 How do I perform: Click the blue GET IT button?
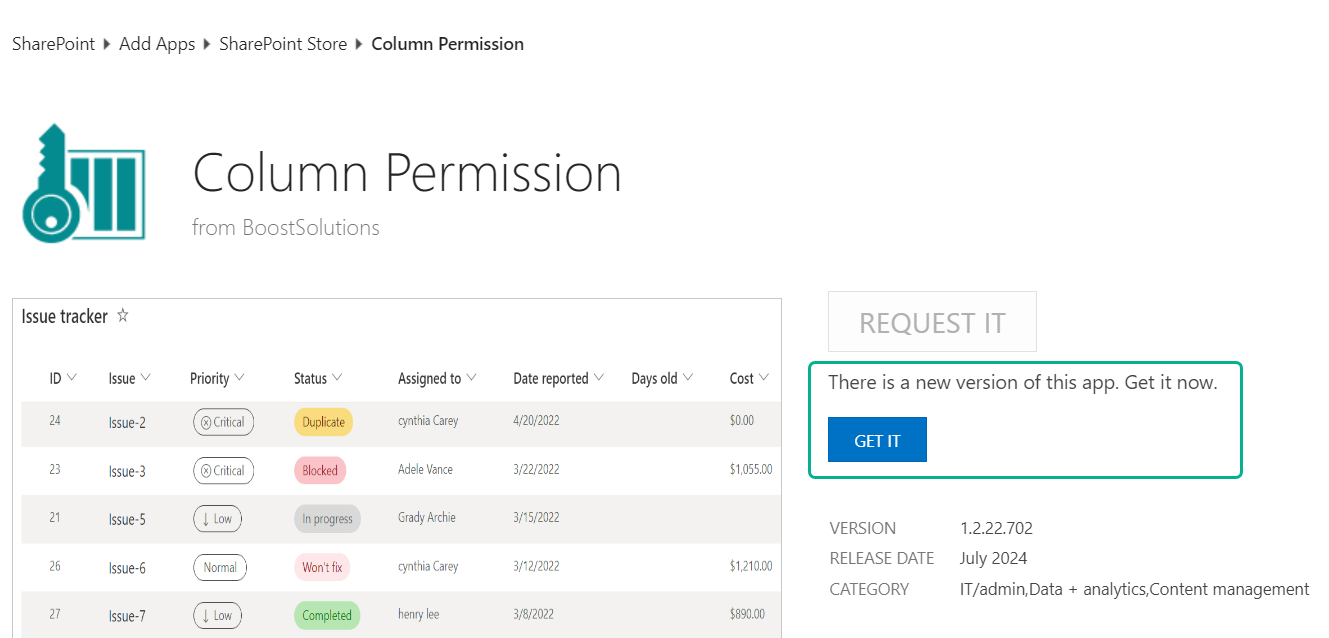point(877,440)
